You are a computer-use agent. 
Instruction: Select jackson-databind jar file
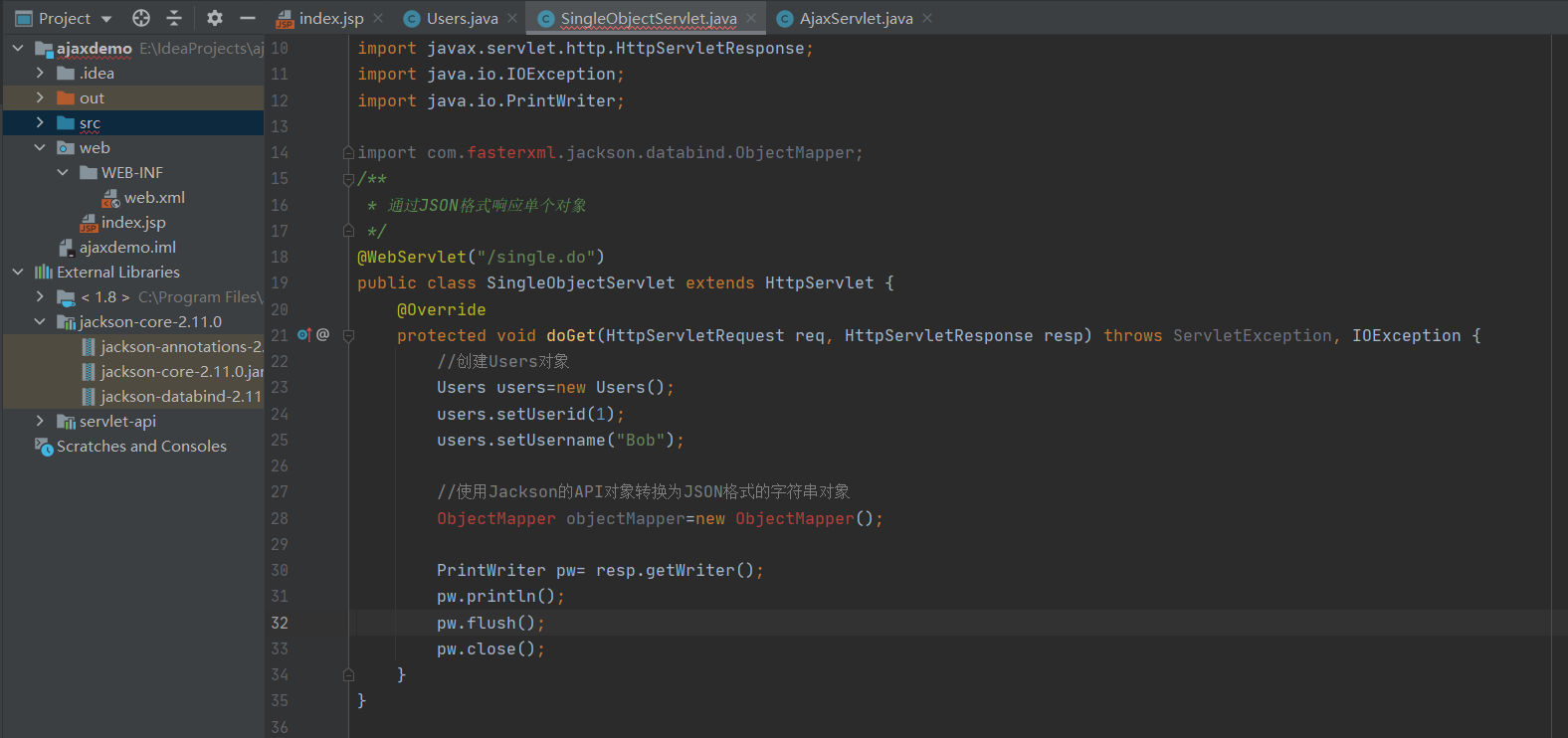[x=181, y=396]
